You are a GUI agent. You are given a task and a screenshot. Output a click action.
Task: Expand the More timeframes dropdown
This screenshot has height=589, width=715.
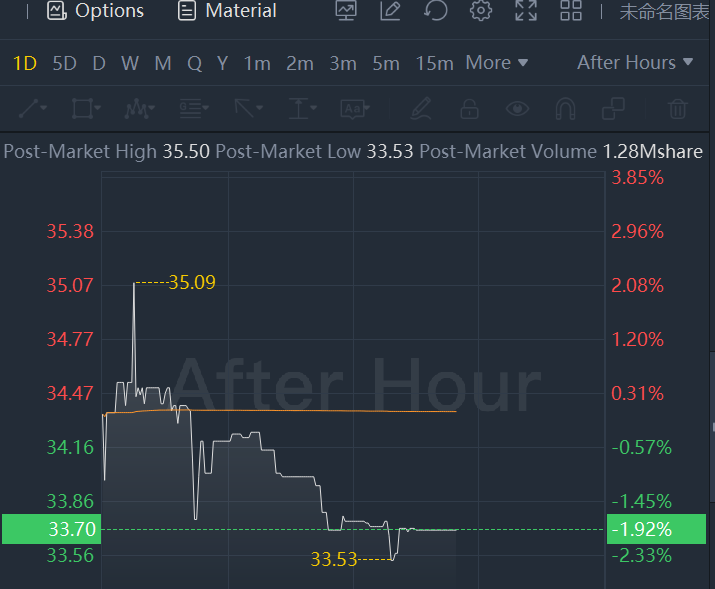click(496, 63)
